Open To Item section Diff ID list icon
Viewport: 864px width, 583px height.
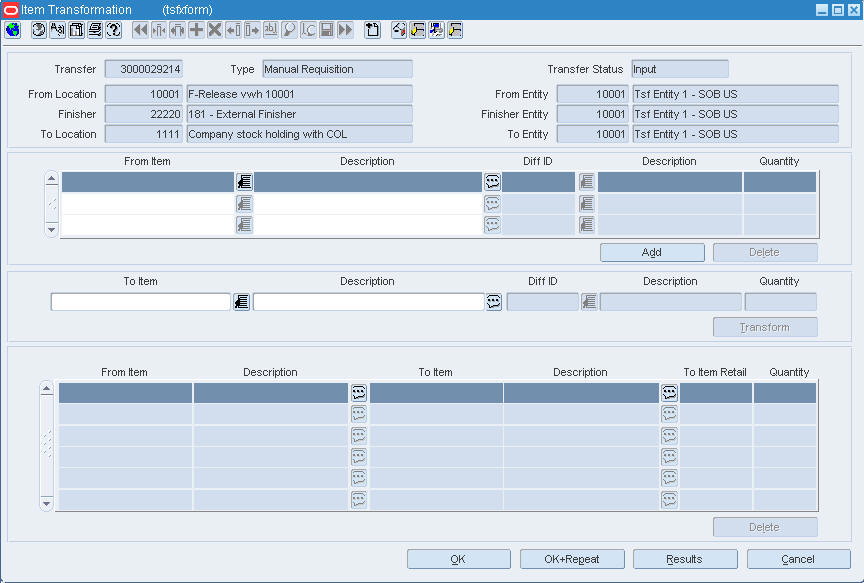(x=589, y=302)
